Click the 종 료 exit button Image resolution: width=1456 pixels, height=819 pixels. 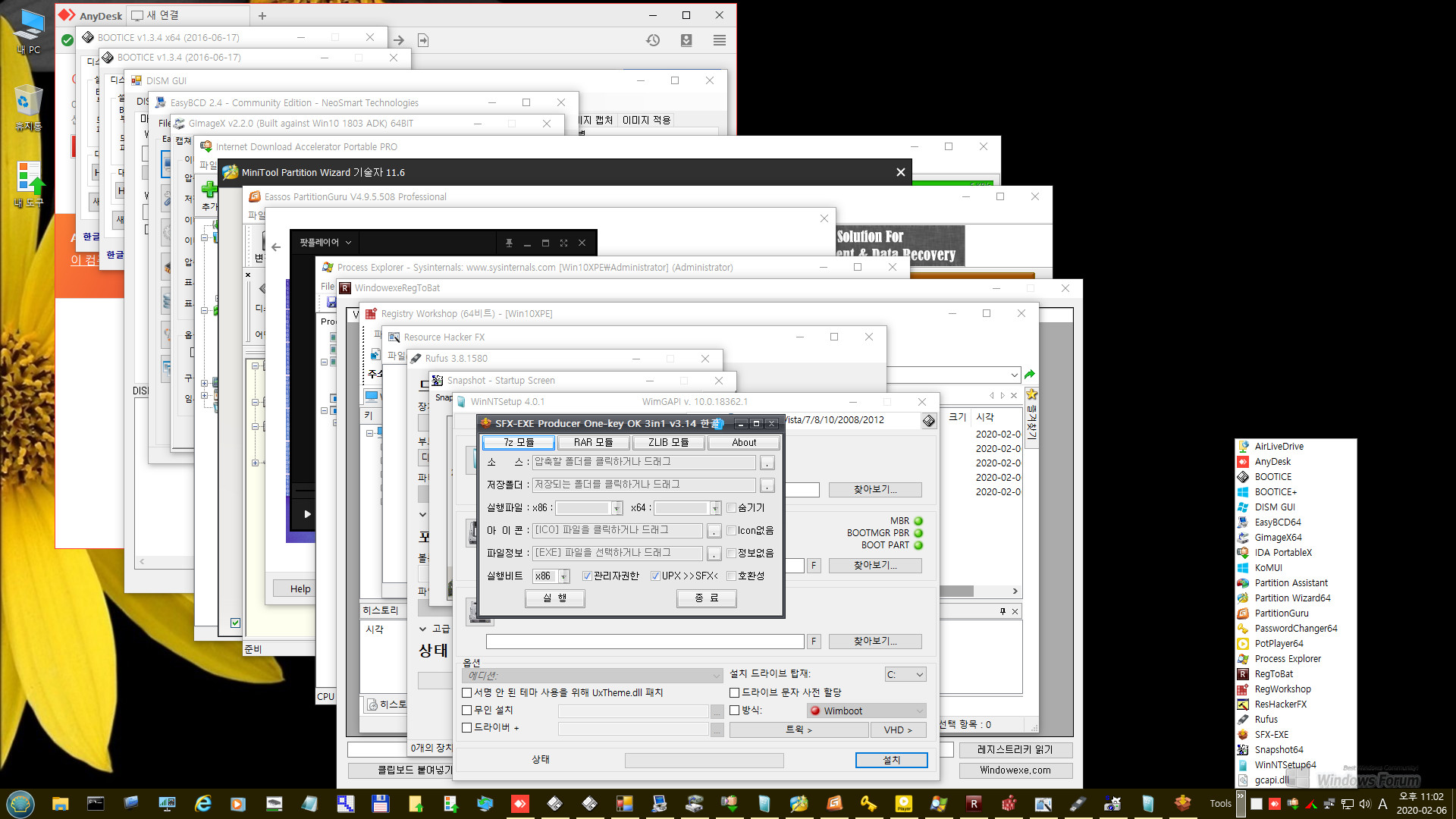click(x=706, y=598)
